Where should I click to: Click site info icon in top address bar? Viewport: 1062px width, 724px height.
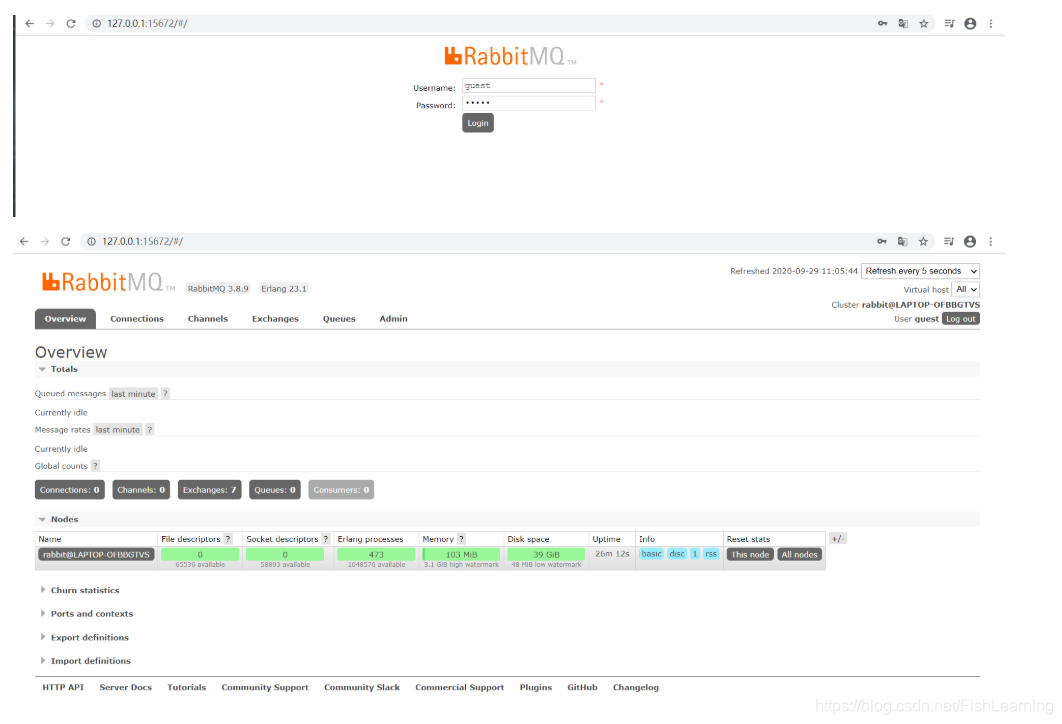coord(96,24)
